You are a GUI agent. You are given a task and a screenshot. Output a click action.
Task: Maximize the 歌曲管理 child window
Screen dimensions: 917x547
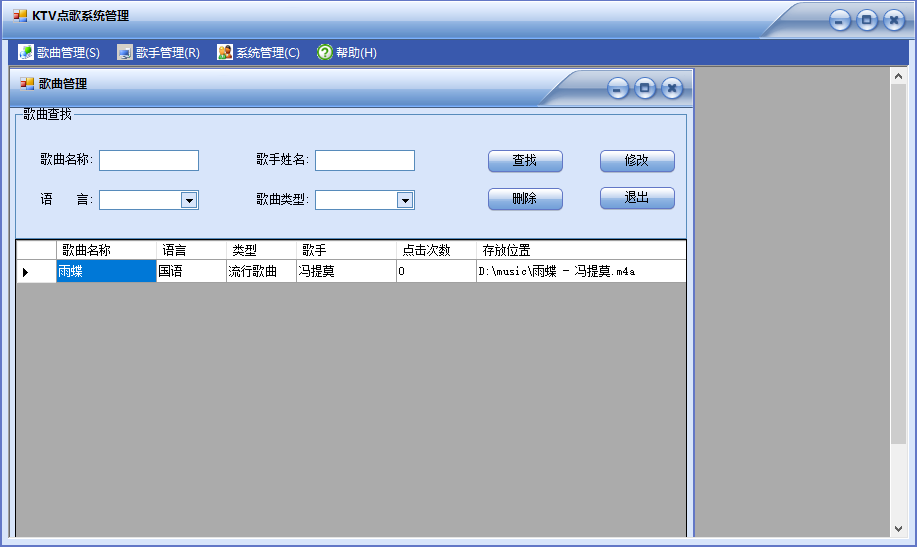point(644,88)
